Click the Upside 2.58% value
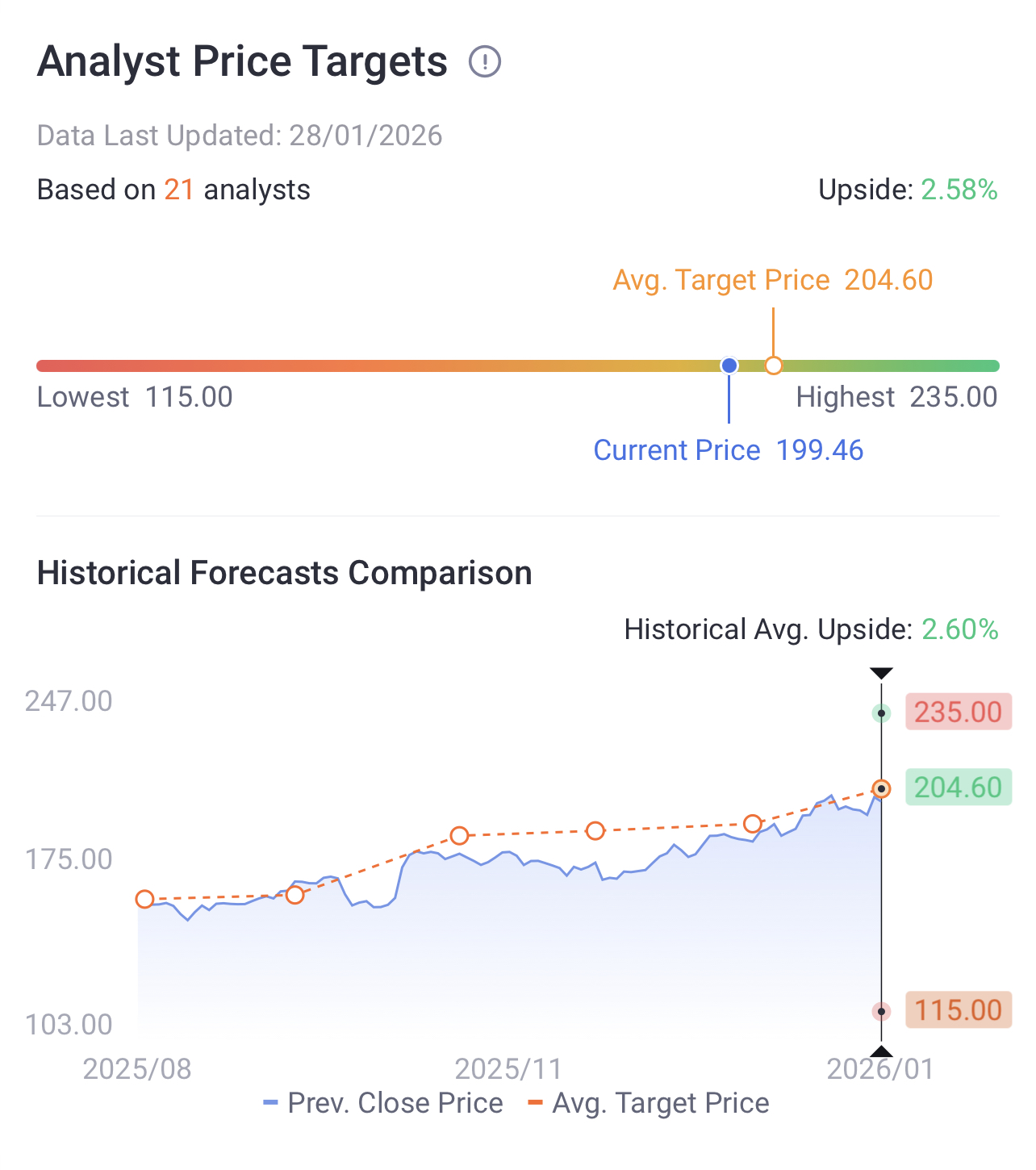 click(959, 190)
